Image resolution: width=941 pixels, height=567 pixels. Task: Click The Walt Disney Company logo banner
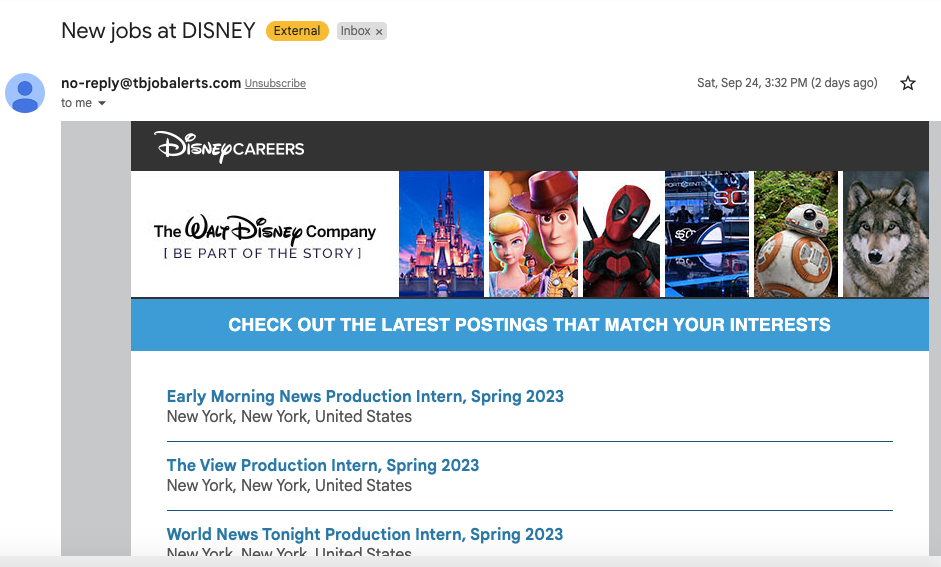tap(265, 231)
